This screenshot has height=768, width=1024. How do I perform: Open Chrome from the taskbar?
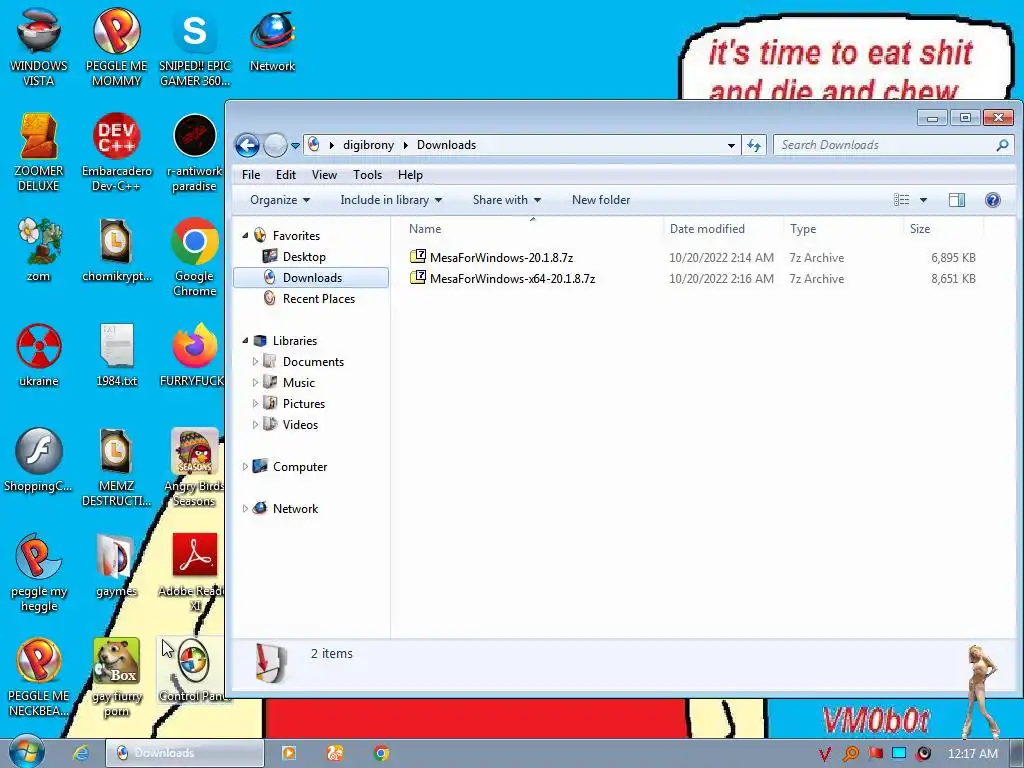click(x=381, y=753)
